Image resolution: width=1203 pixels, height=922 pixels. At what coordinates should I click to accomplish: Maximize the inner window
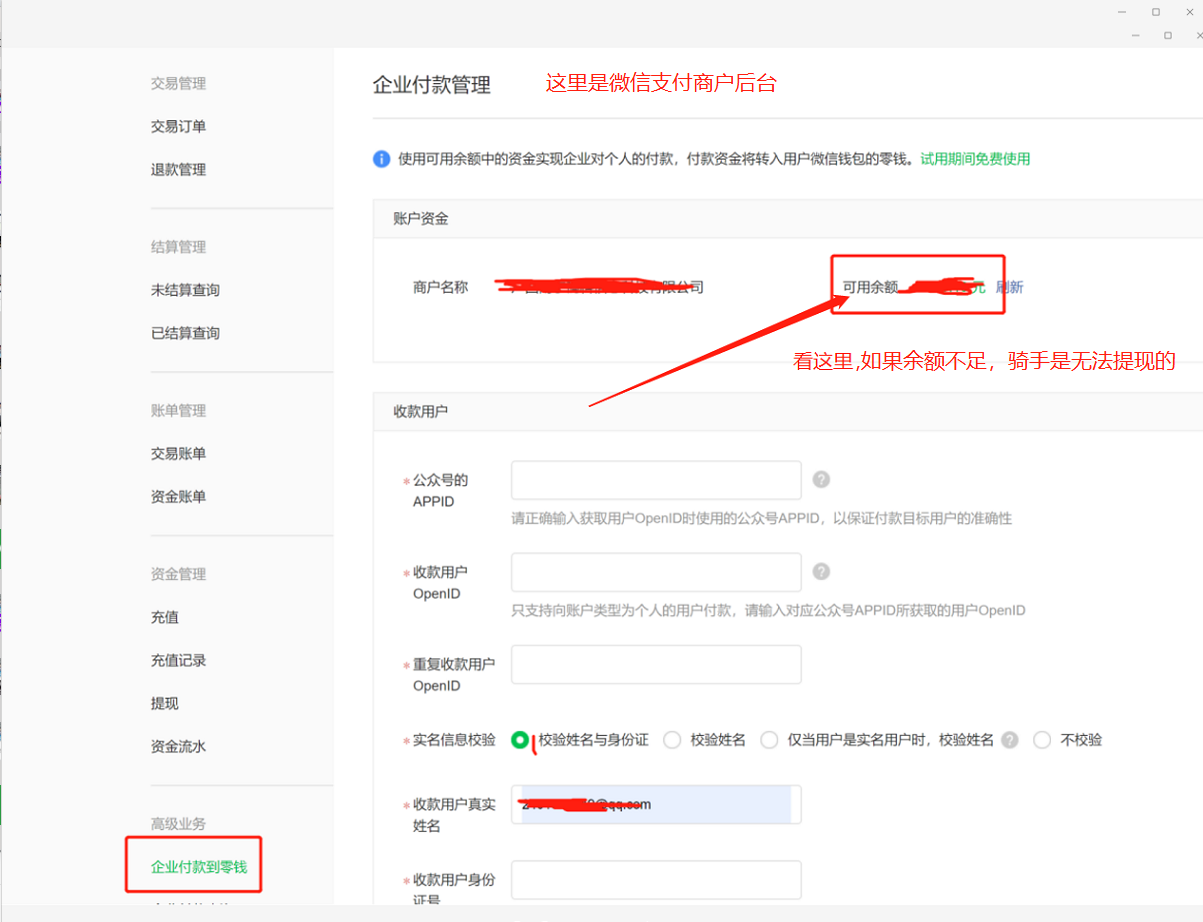pos(1167,35)
